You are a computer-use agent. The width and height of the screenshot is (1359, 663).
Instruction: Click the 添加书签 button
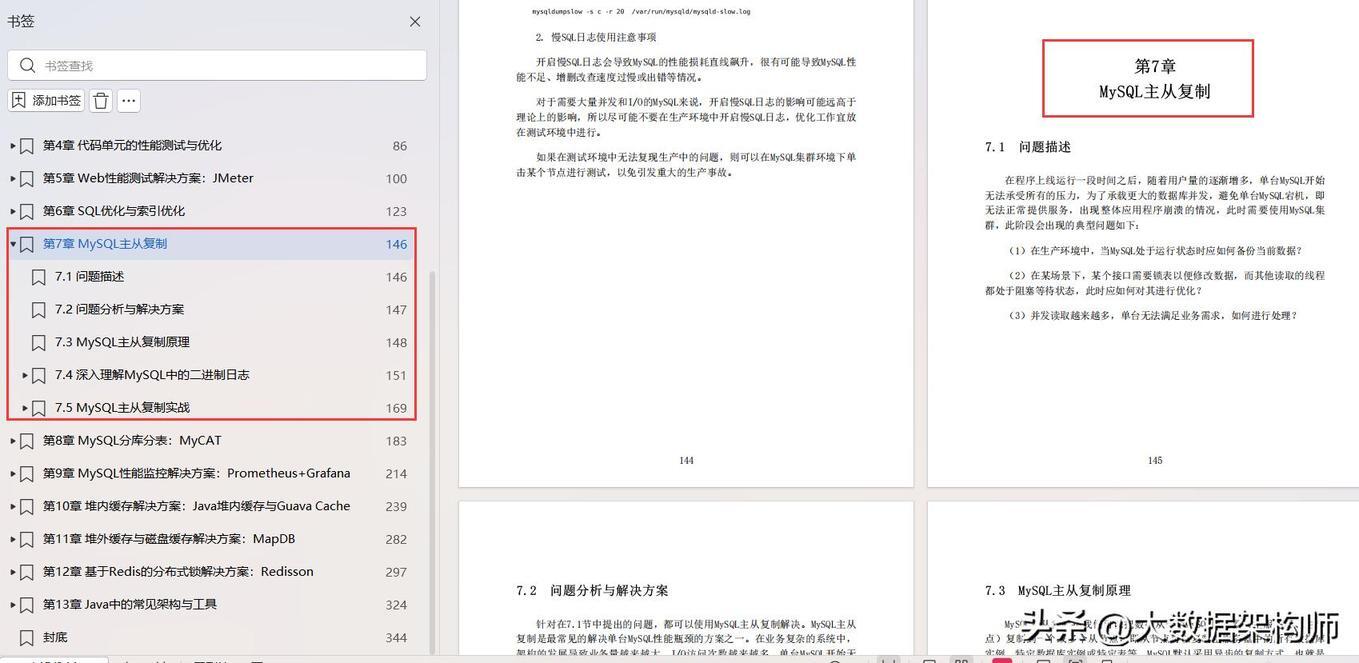click(47, 100)
